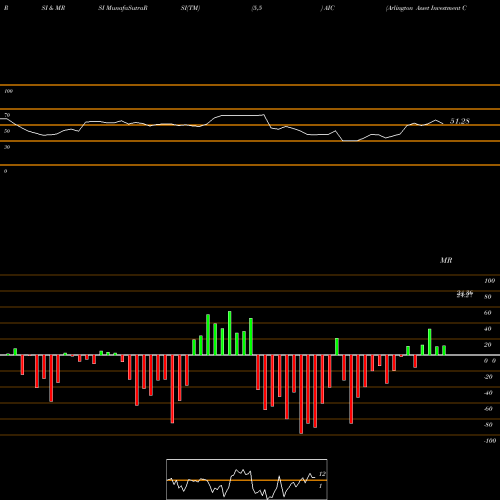Screen dimensions: 500x500
Task: Click the 'SI & MR' header text
Action: pos(53,8)
